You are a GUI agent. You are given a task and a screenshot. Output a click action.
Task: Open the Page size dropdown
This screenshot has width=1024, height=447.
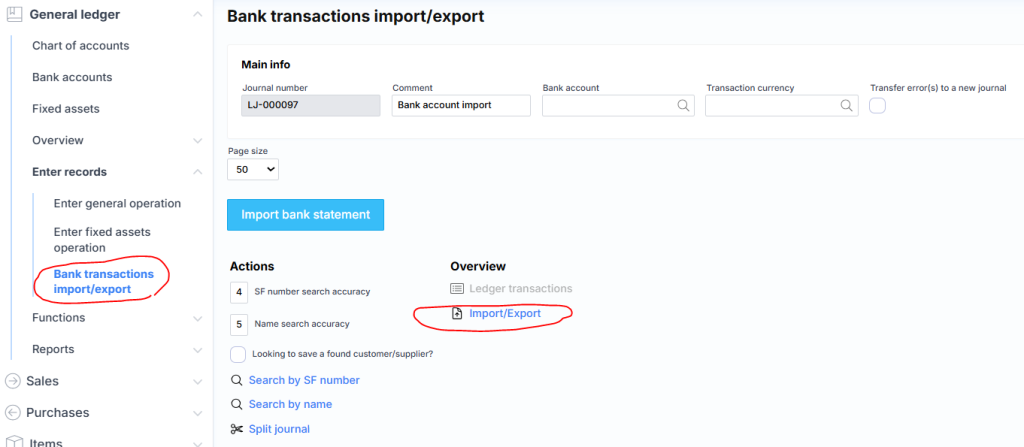pos(253,170)
